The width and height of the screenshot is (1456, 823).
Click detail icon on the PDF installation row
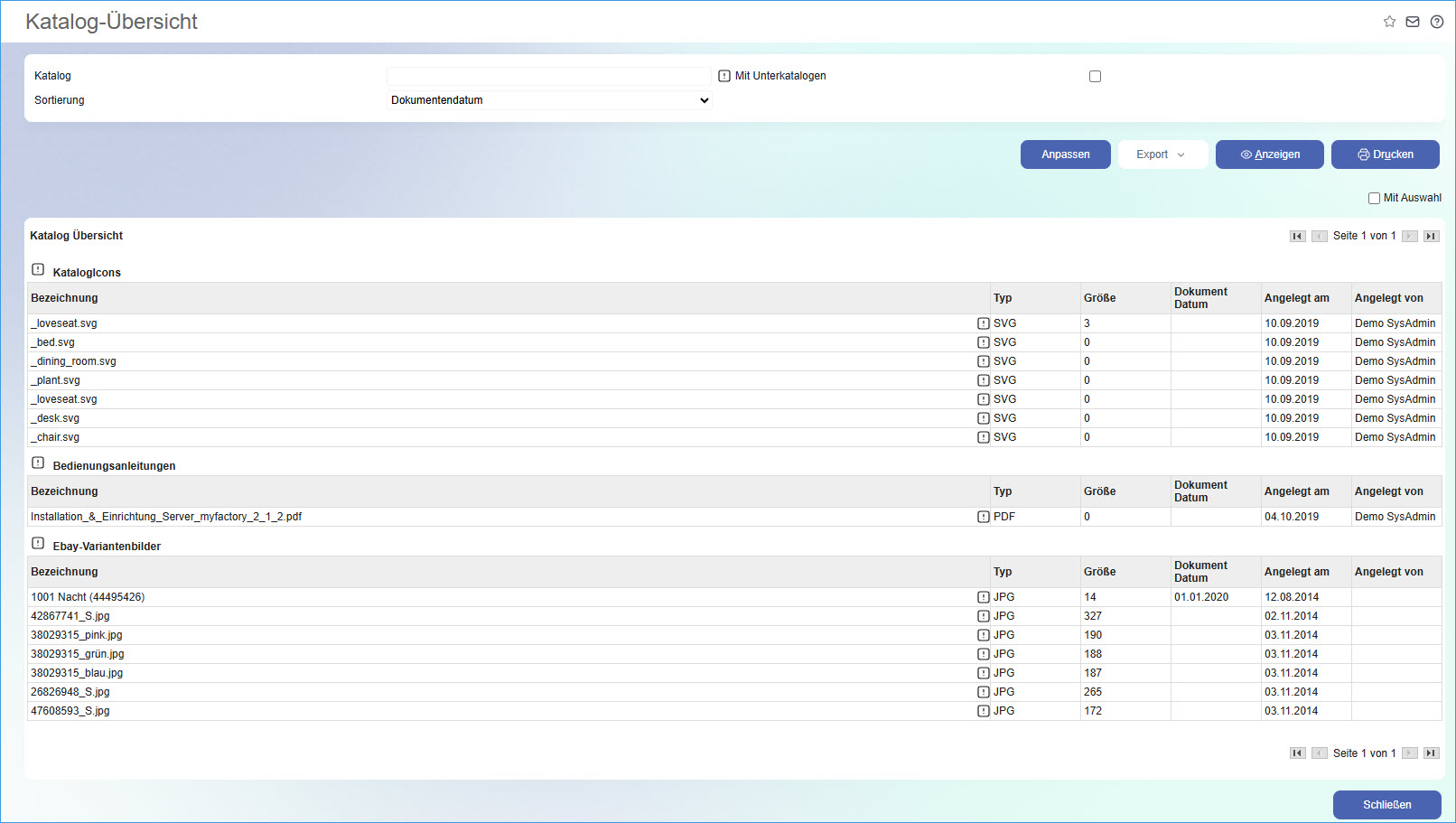(983, 517)
